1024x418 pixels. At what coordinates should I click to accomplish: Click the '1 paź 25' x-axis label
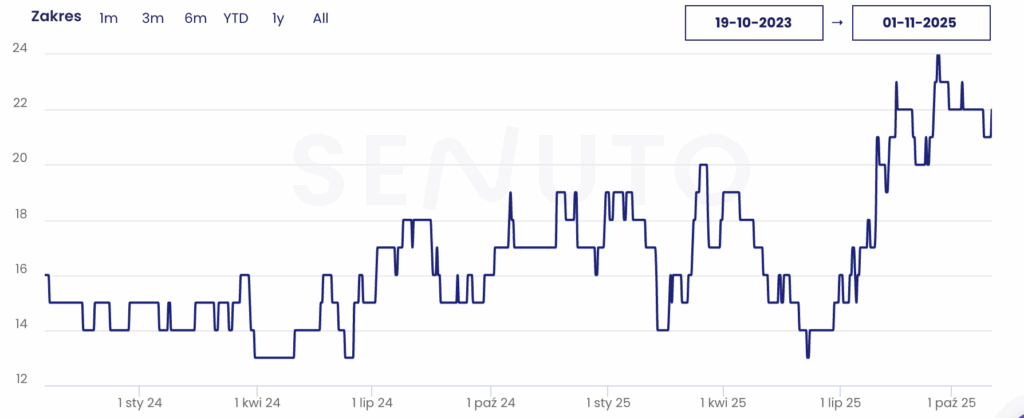tap(955, 403)
